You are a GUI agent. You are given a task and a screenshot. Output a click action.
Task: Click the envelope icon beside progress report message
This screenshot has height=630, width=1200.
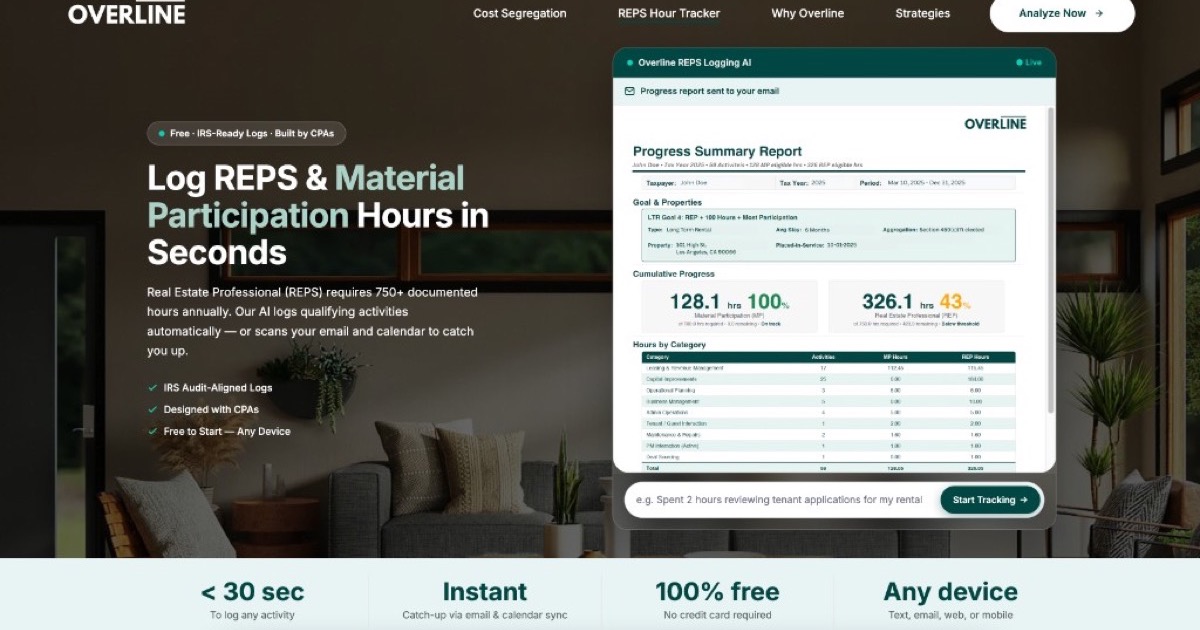[x=630, y=91]
